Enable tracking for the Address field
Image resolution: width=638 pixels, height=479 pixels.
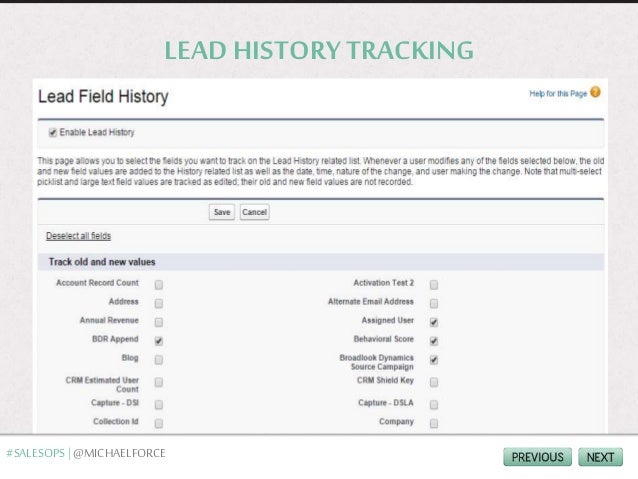coord(159,303)
